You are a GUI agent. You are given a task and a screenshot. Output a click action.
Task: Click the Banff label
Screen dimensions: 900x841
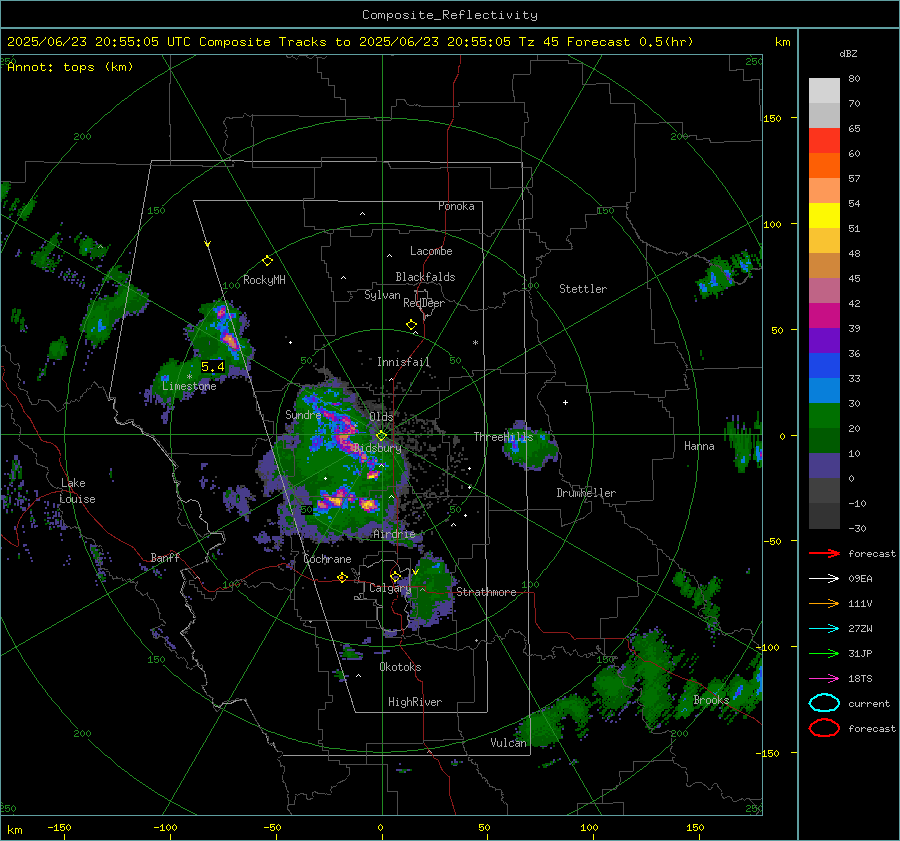point(165,558)
